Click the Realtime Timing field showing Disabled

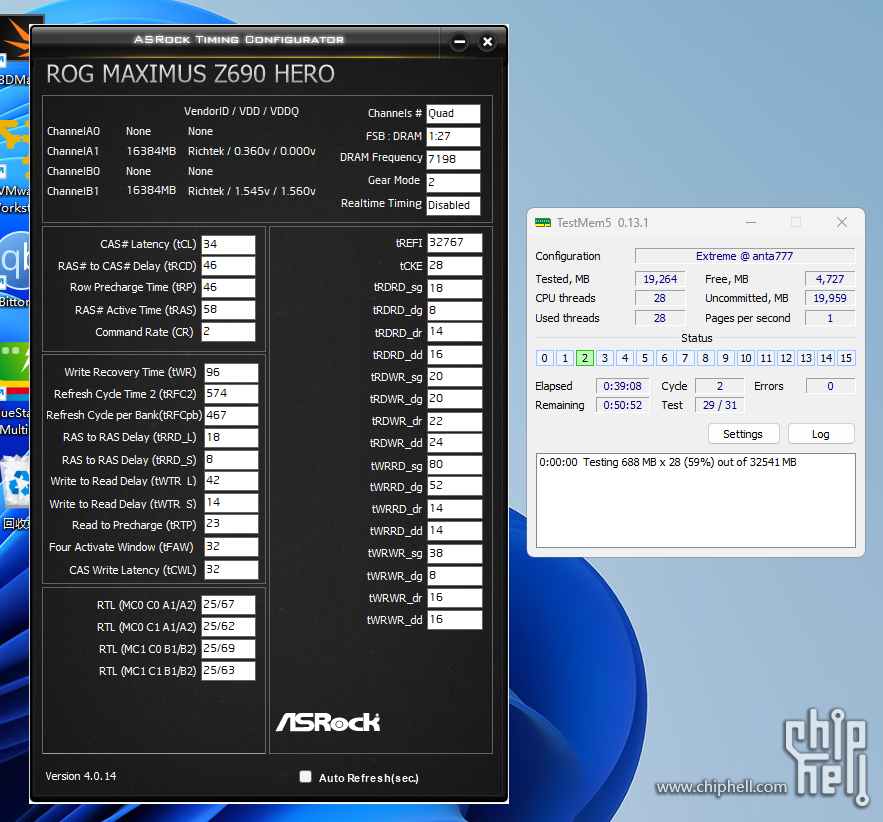click(453, 206)
